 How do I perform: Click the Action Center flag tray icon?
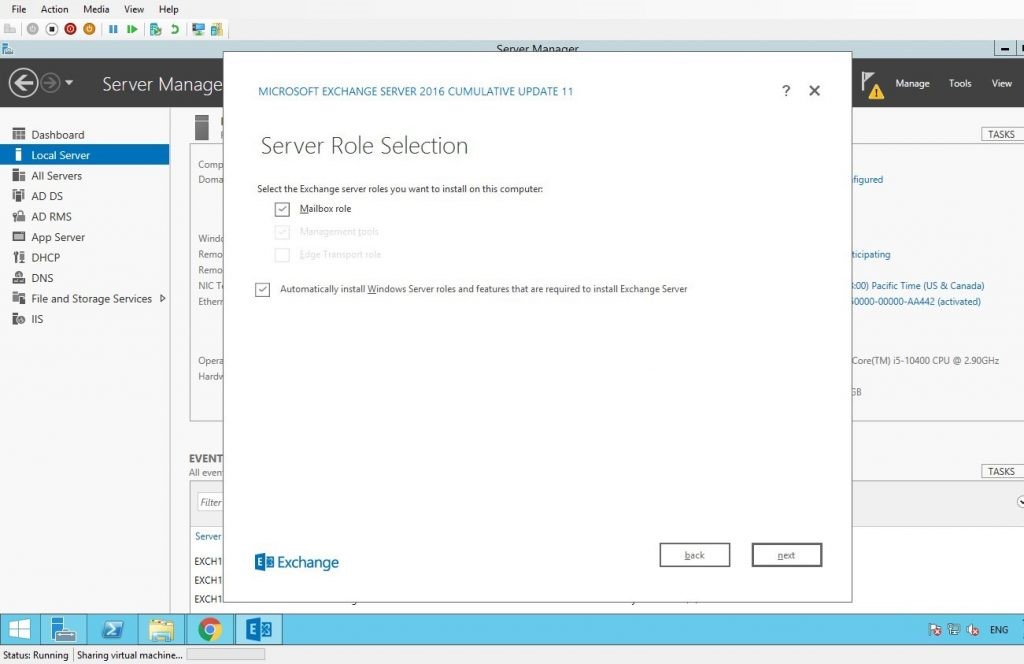click(x=935, y=630)
